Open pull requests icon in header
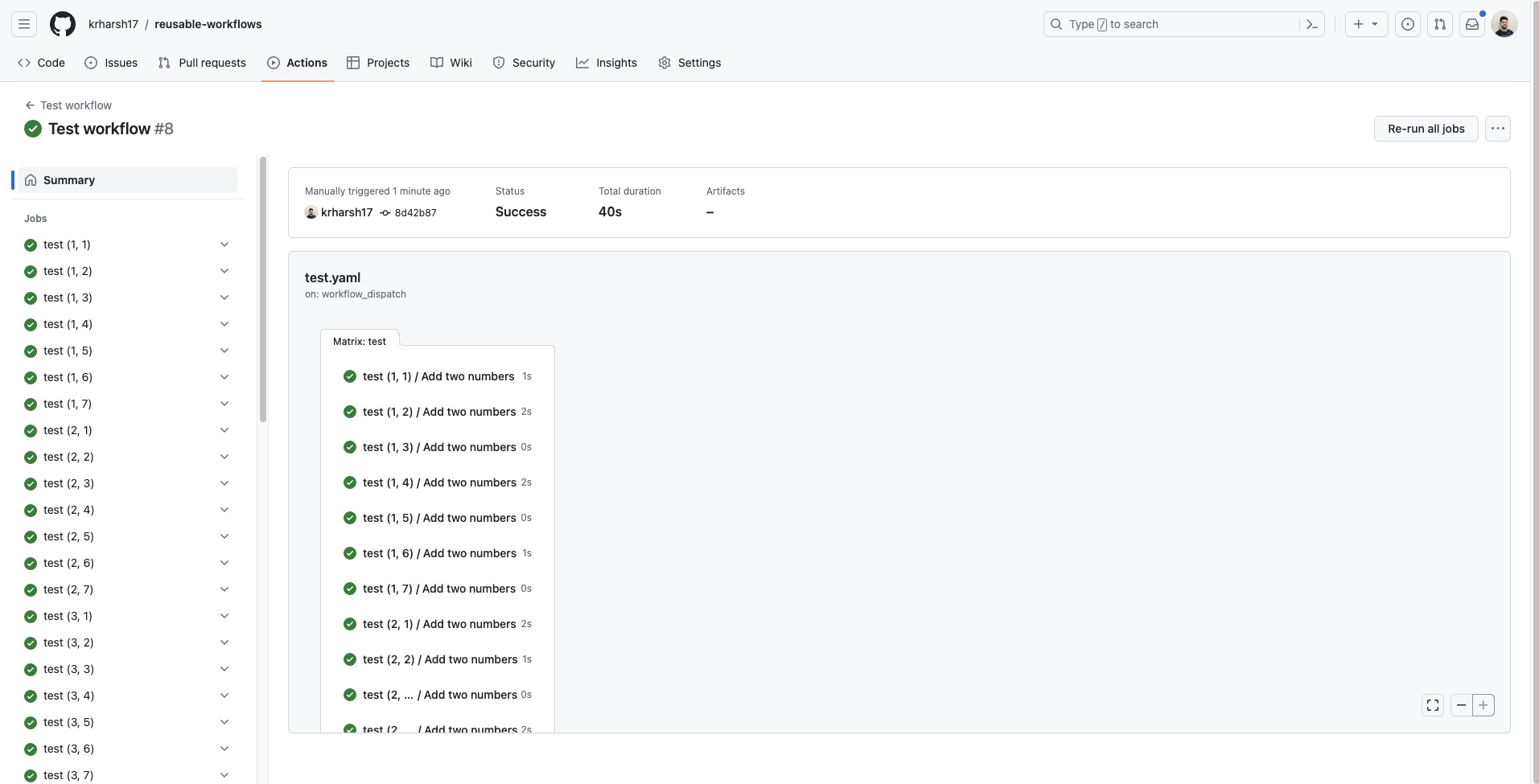This screenshot has width=1539, height=784. pos(1439,24)
